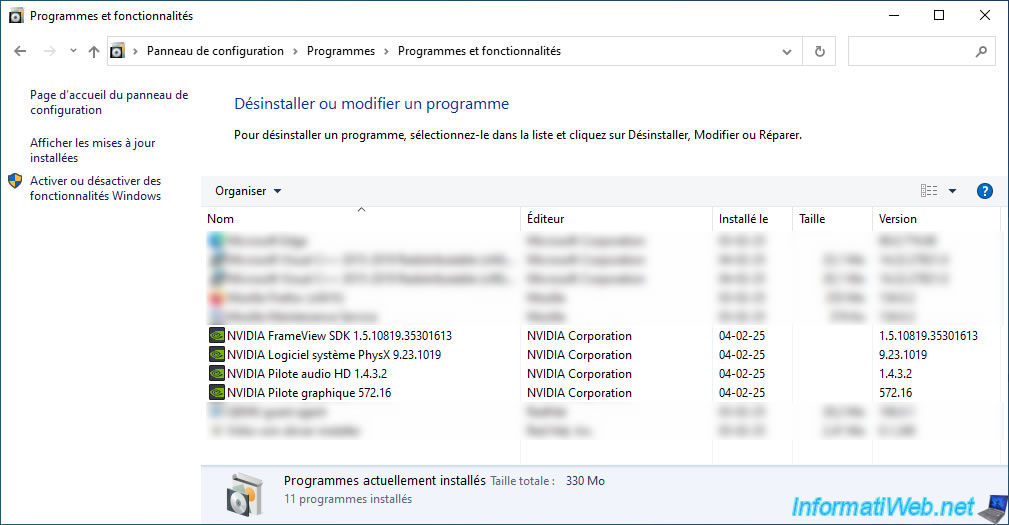Click the installed programs icon in details pane
Viewport: 1009px width, 525px height.
245,494
